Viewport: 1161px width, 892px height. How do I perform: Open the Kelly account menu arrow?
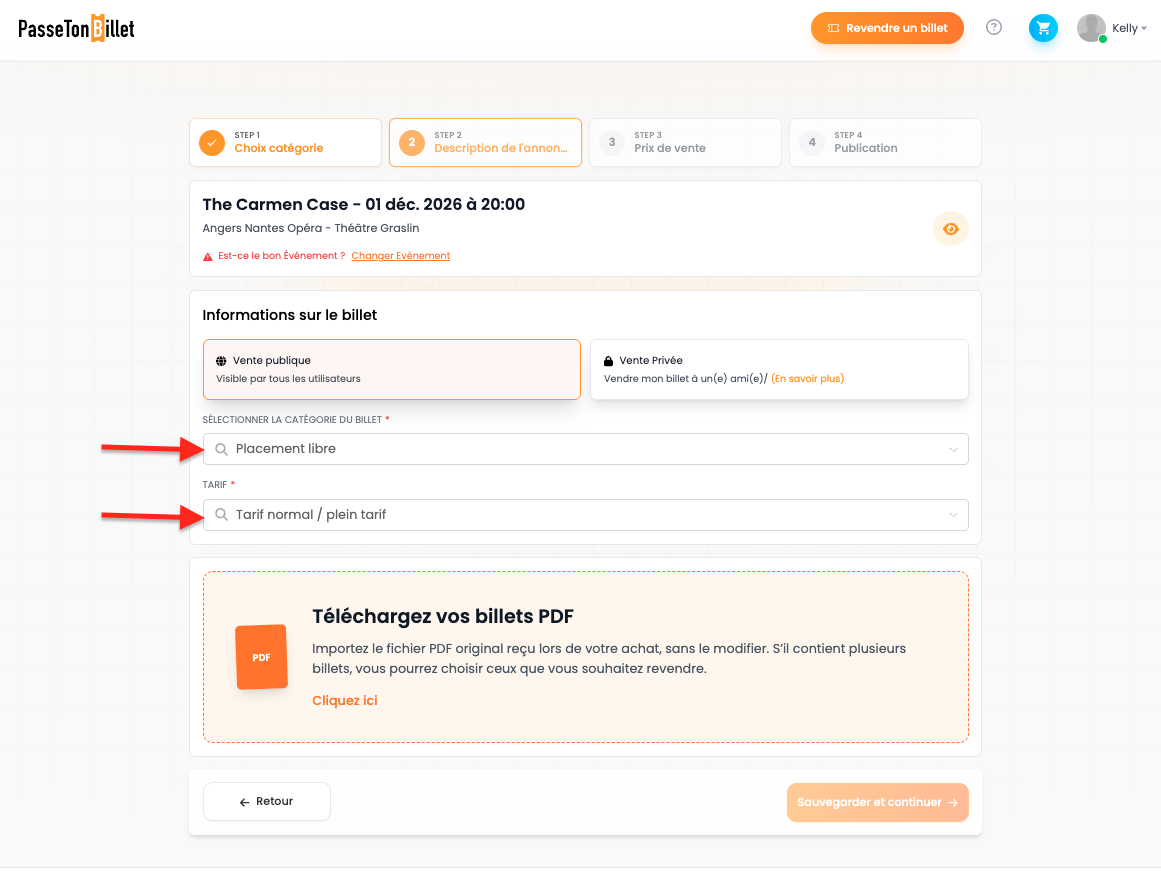point(1144,28)
